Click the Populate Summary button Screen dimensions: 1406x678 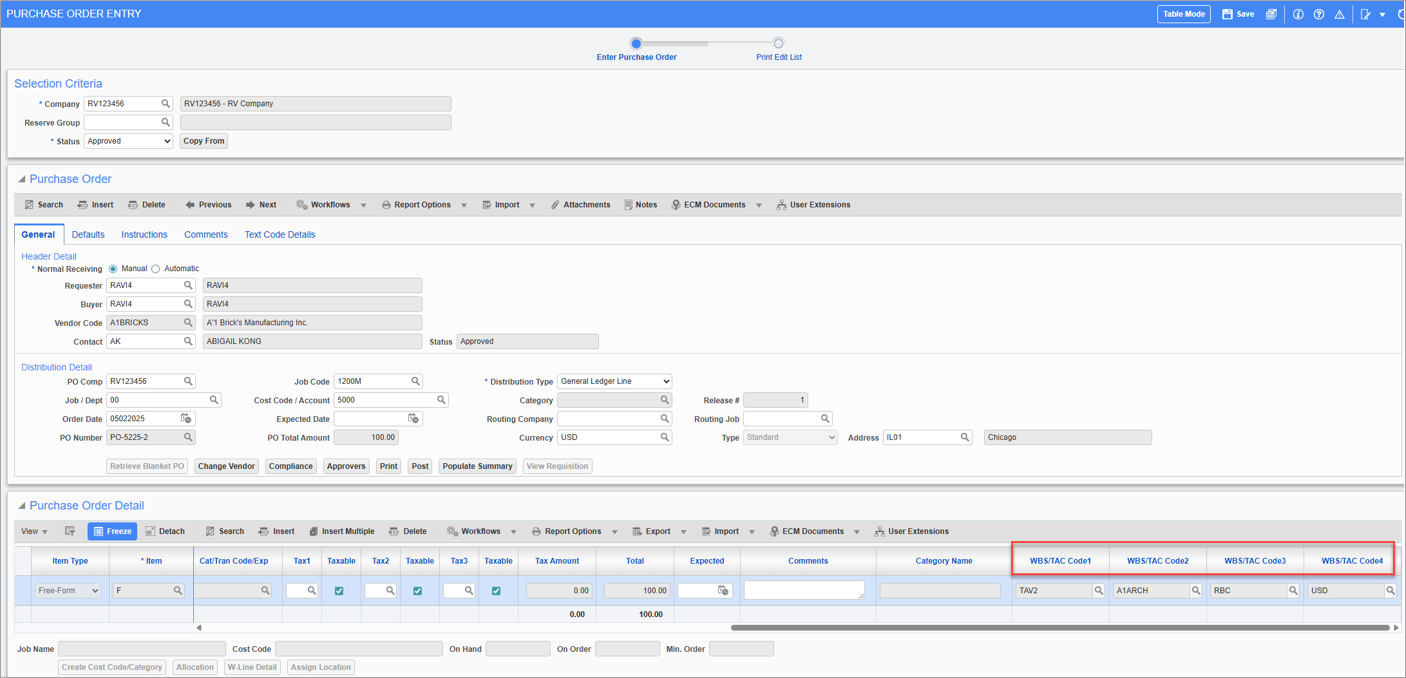pos(477,466)
